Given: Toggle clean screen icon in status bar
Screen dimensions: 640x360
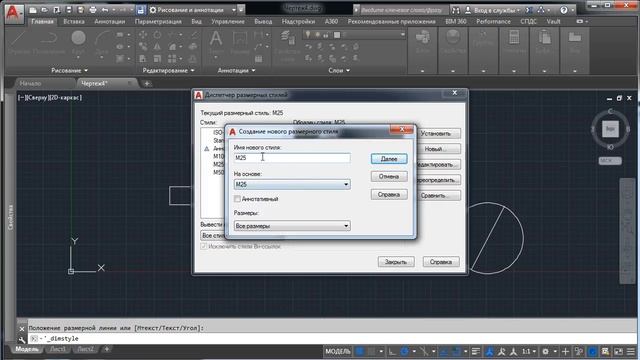Looking at the screenshot, I should (619, 351).
